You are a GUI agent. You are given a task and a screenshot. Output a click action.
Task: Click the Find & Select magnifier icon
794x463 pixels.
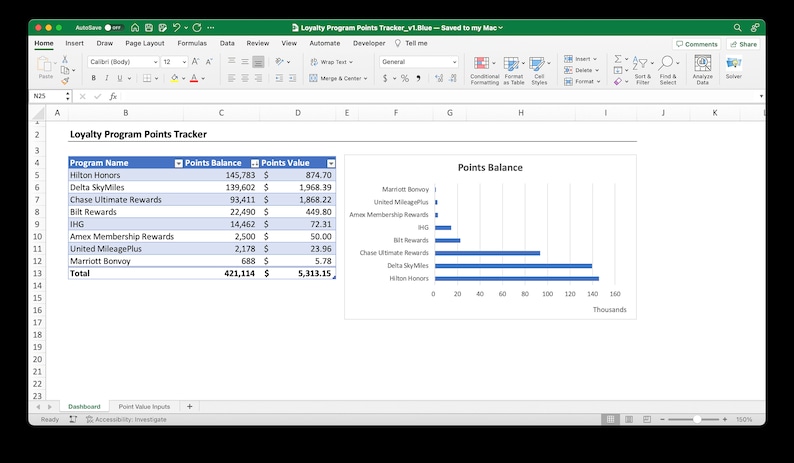coord(666,63)
